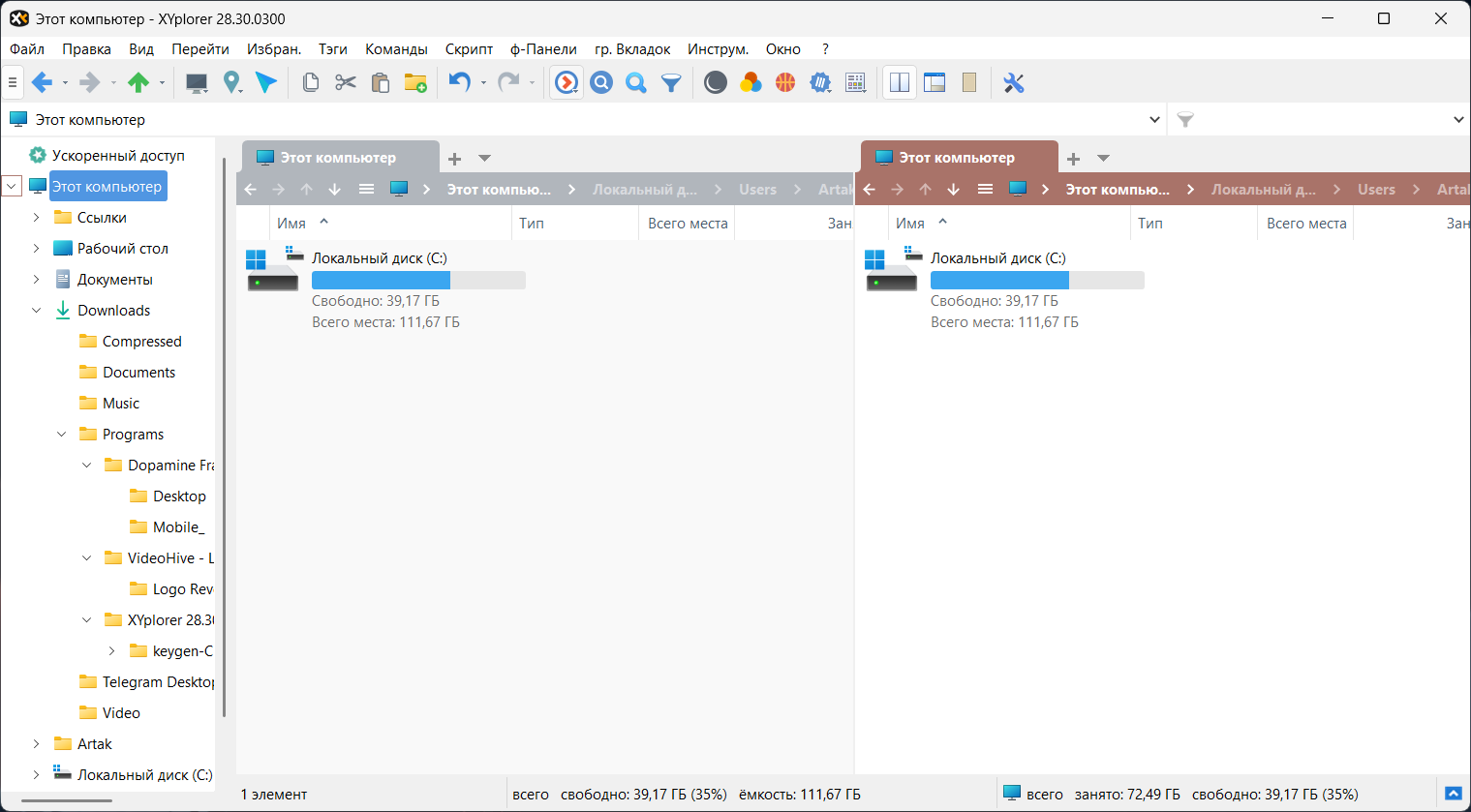The width and height of the screenshot is (1471, 812).
Task: Click the blue Undo arrow icon
Action: click(460, 83)
